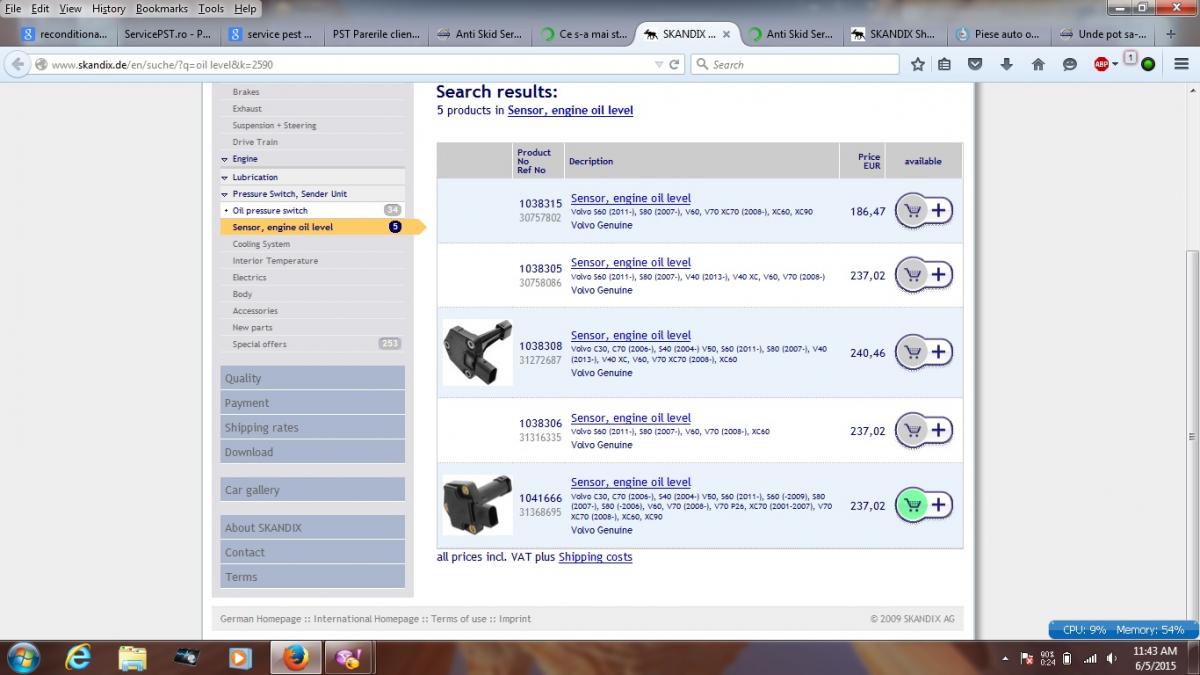Show bookmarks list icon

945,64
